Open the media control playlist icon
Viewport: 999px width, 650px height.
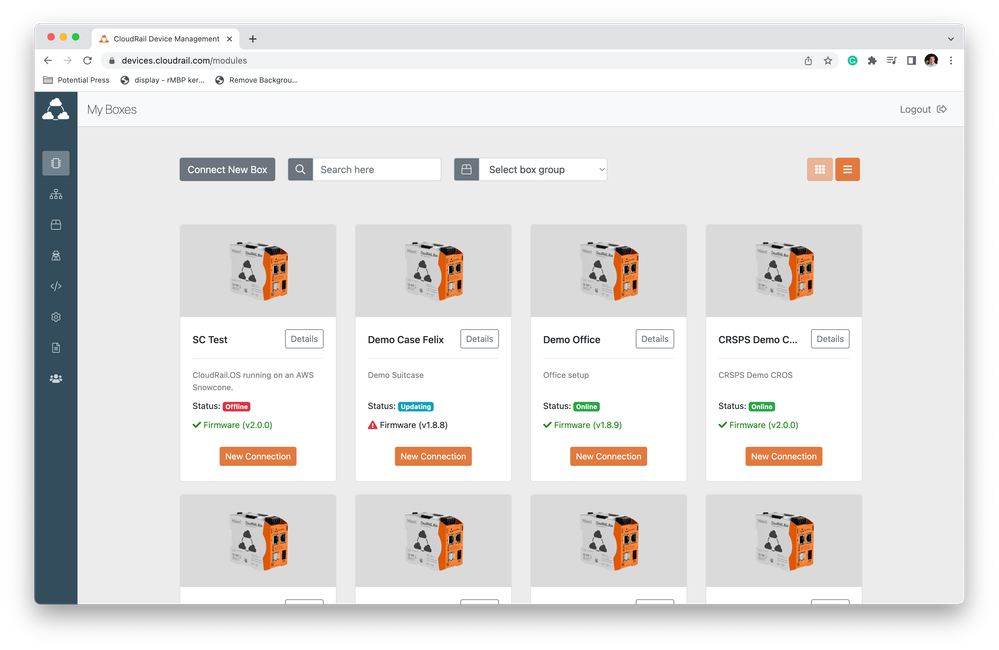tap(892, 61)
